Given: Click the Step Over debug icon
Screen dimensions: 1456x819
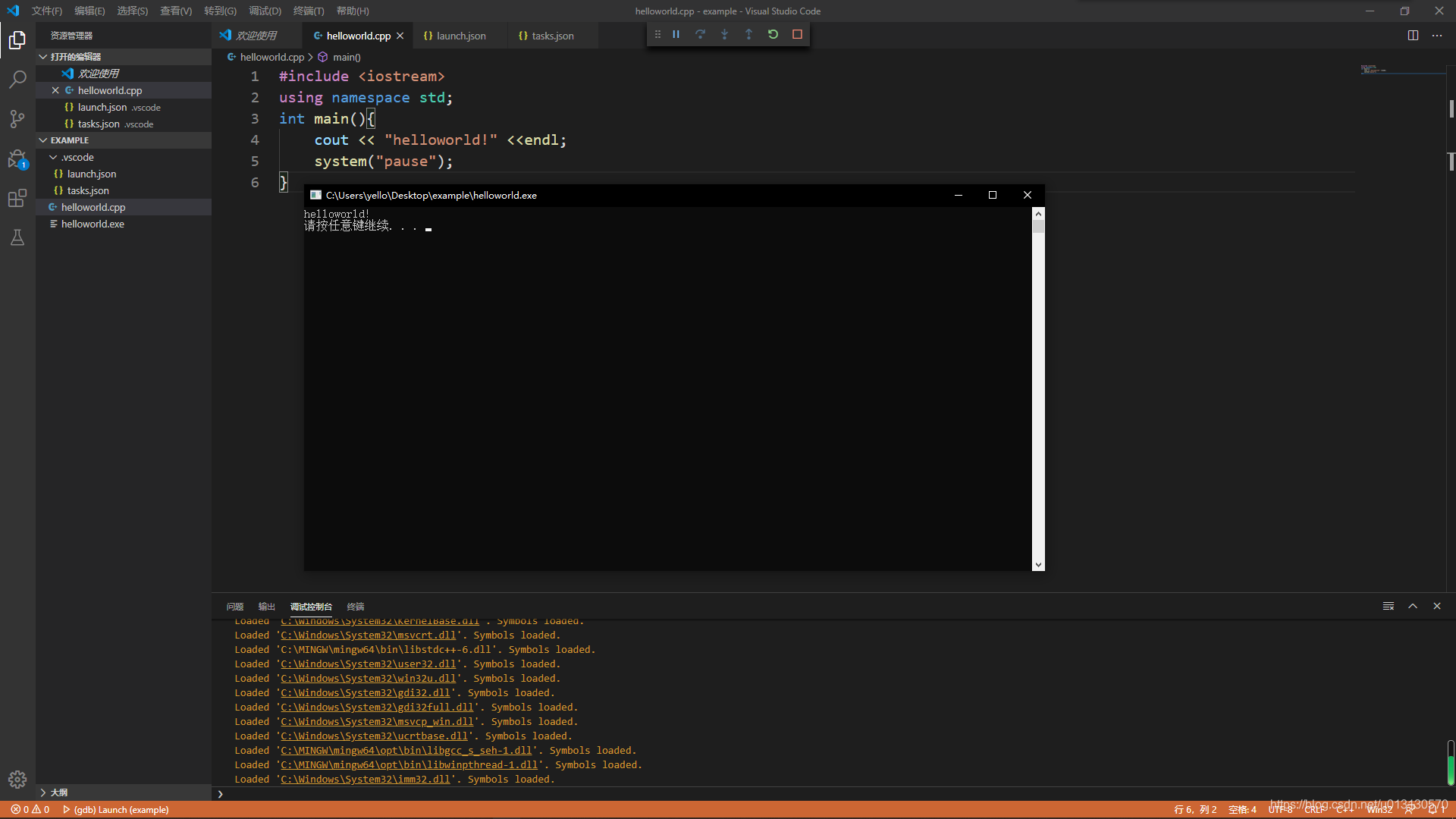Looking at the screenshot, I should click(x=699, y=34).
